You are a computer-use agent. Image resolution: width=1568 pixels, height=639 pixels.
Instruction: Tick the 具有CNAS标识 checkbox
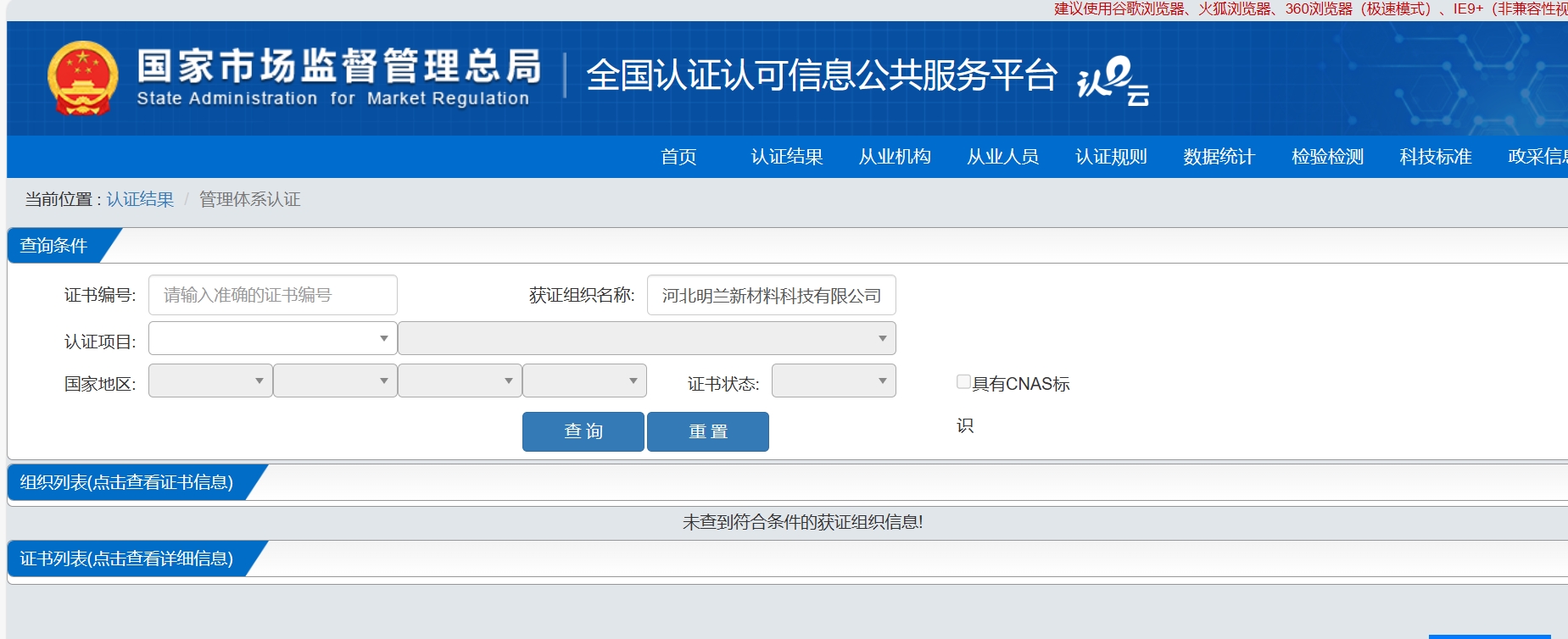963,382
